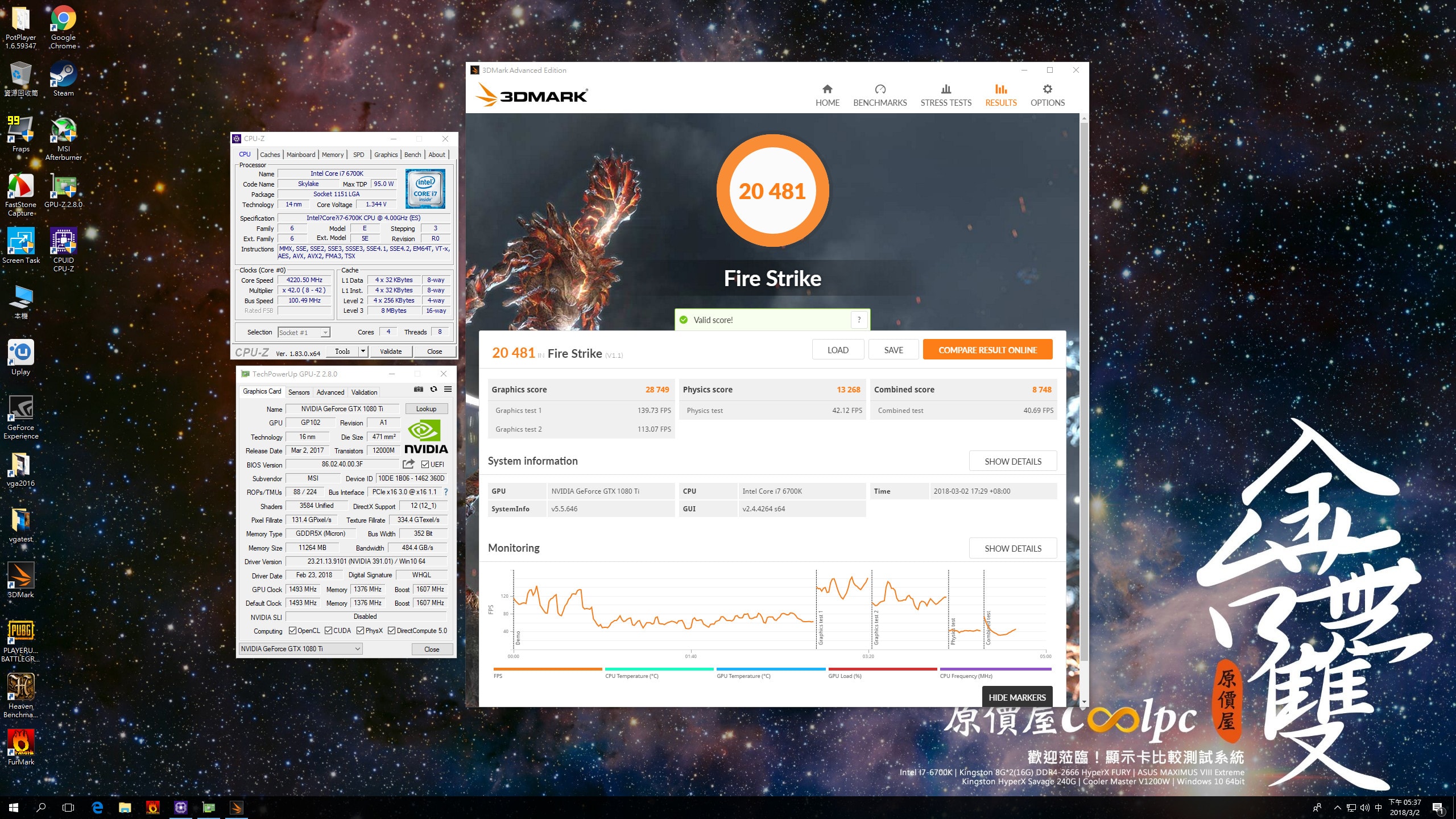Switch to the Mainboard tab in CPU-Z

click(300, 155)
